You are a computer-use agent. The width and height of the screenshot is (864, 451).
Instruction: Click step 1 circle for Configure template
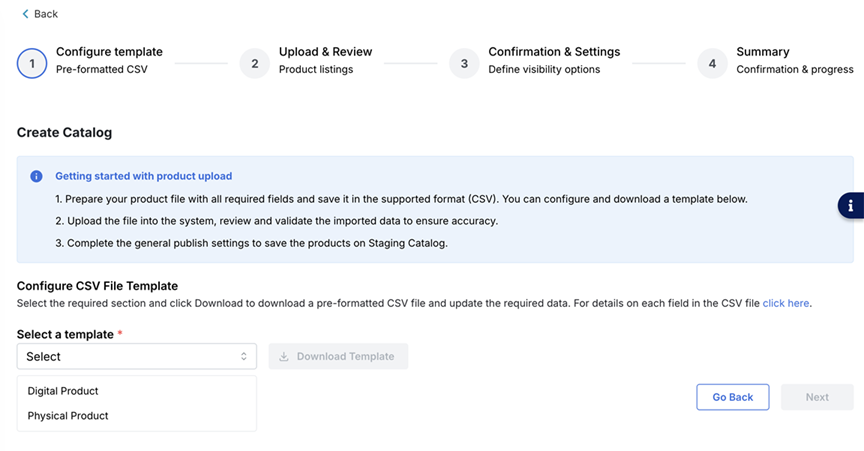(x=32, y=63)
